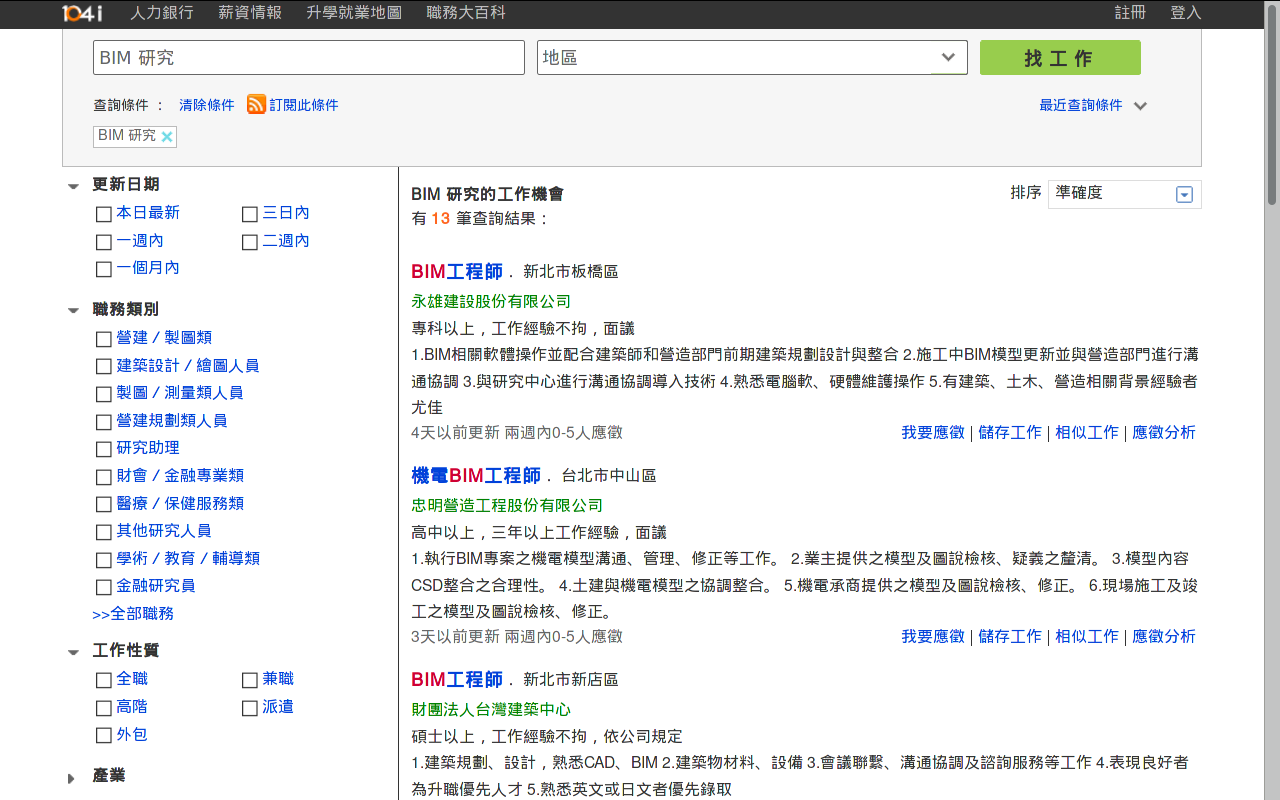Open the 地區 dropdown

pos(752,57)
